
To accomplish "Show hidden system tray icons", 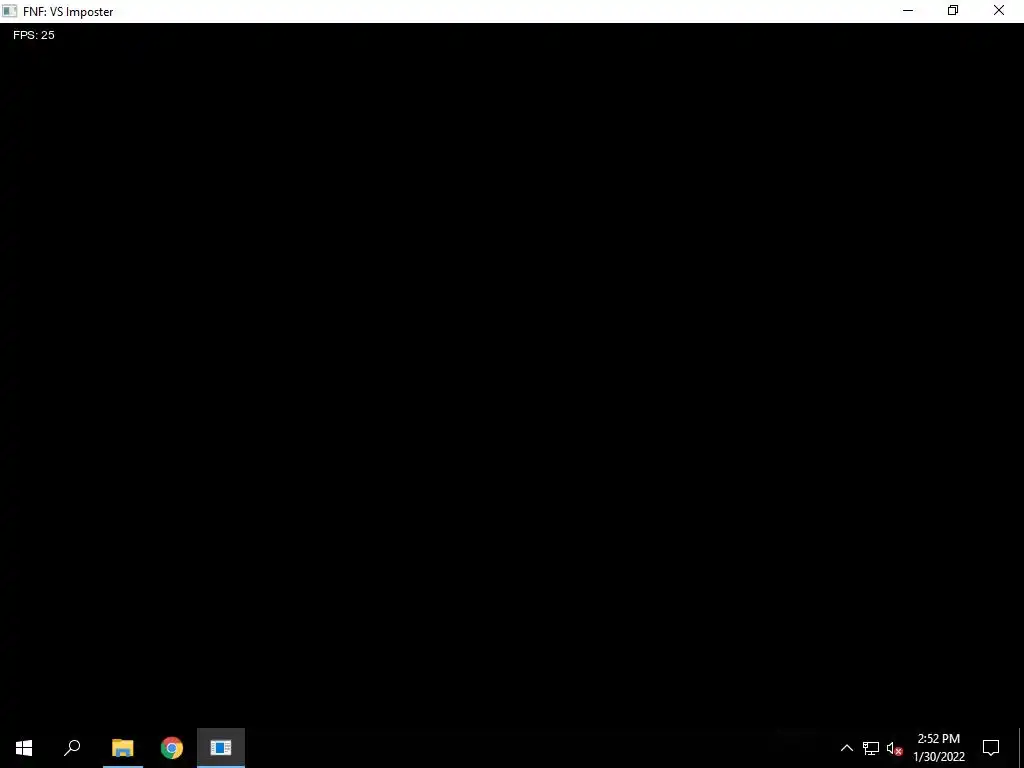I will click(x=846, y=748).
